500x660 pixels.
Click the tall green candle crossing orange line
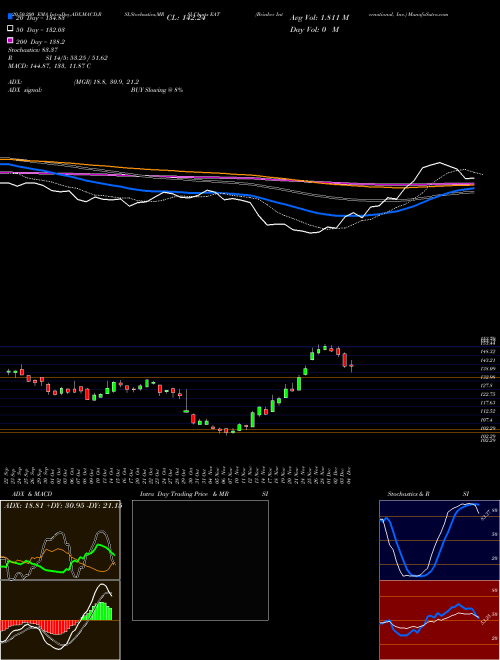coord(299,383)
